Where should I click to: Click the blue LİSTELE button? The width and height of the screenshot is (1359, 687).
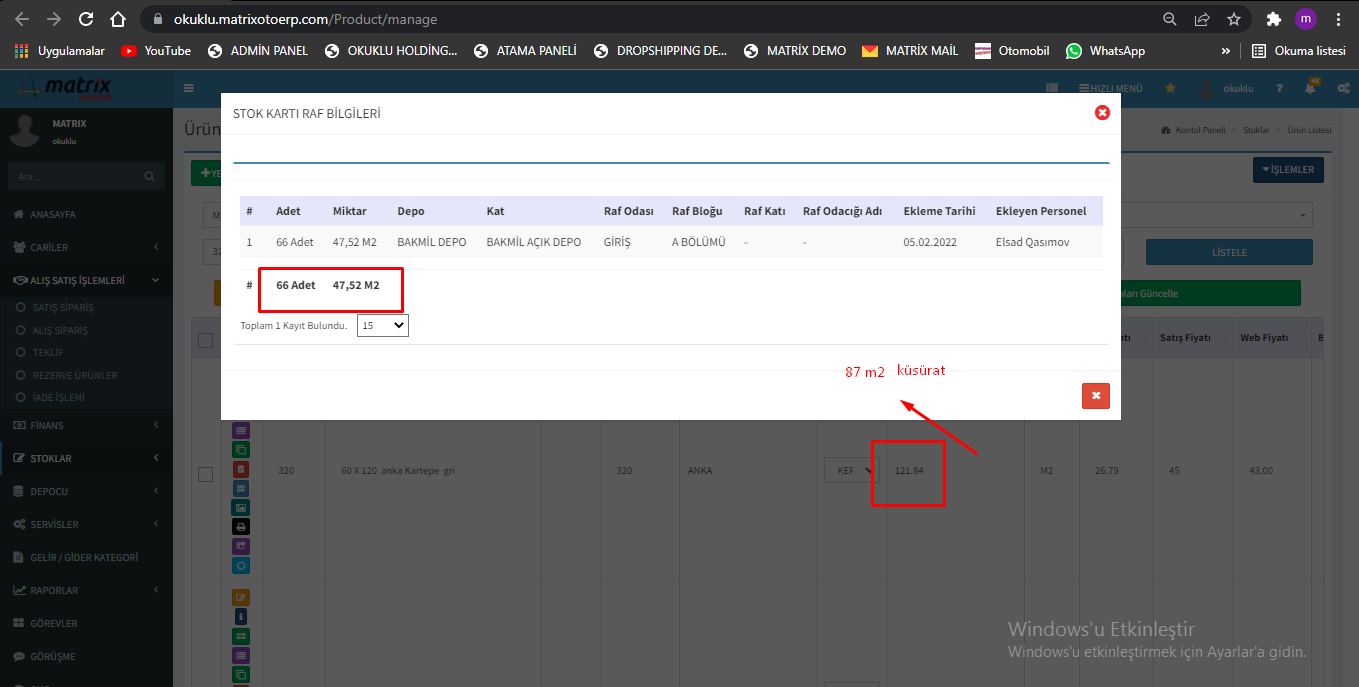[1228, 252]
